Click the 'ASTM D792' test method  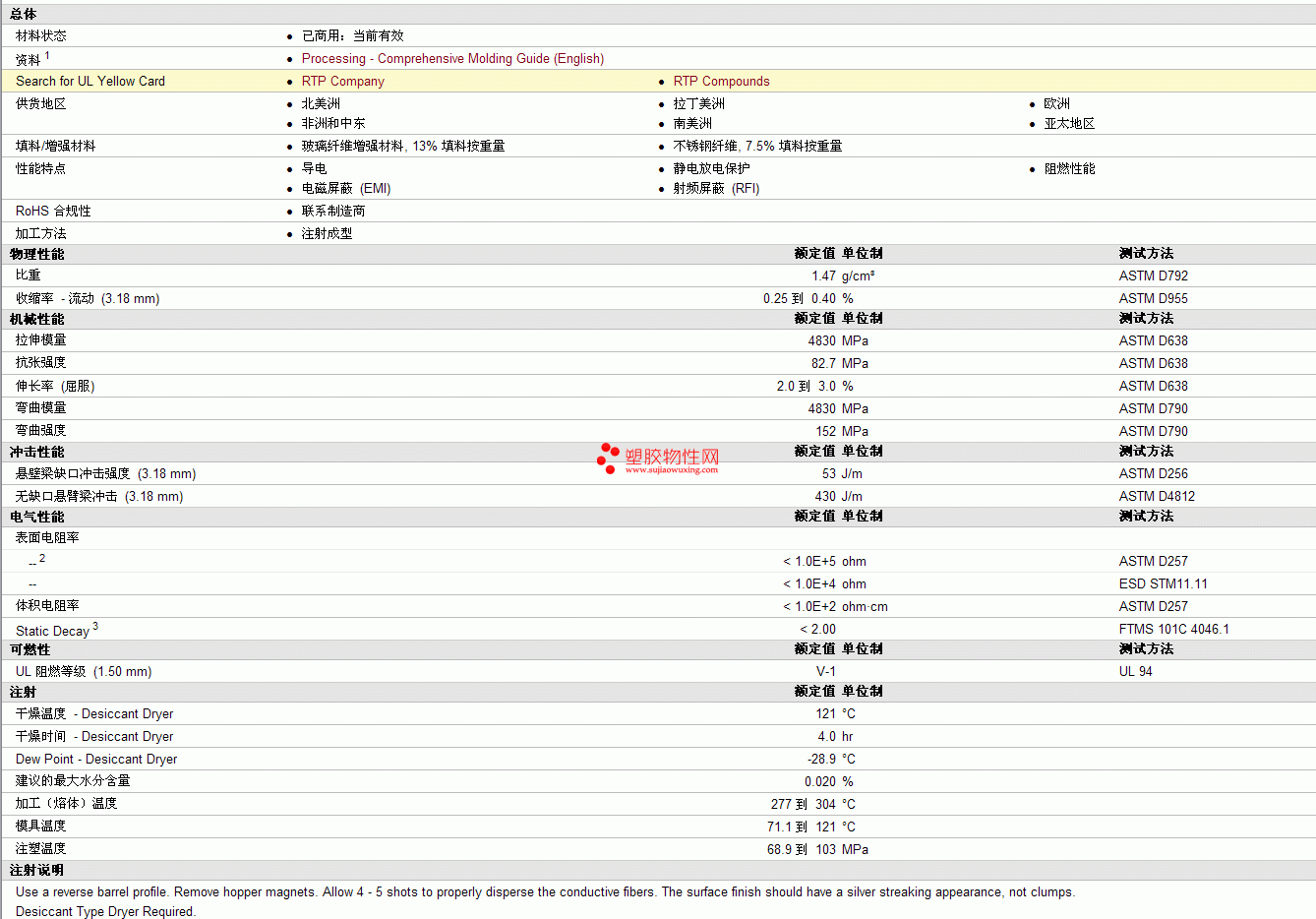point(1154,276)
